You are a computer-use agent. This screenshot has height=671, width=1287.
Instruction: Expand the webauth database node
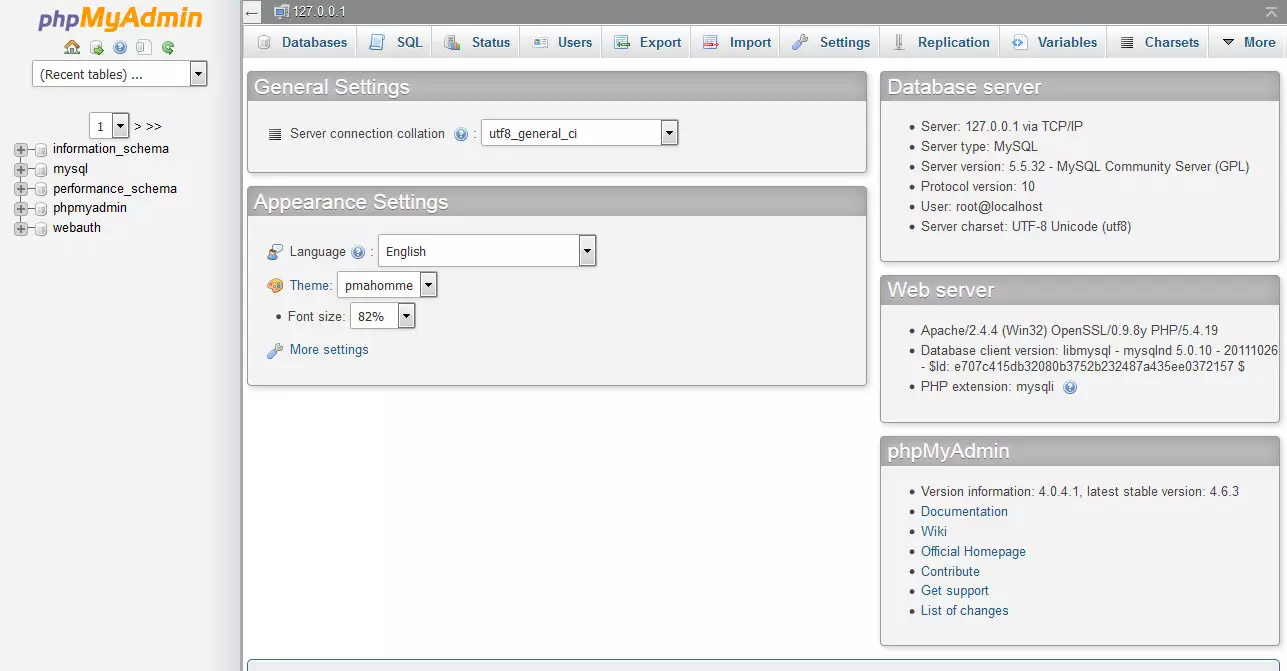[x=20, y=229]
